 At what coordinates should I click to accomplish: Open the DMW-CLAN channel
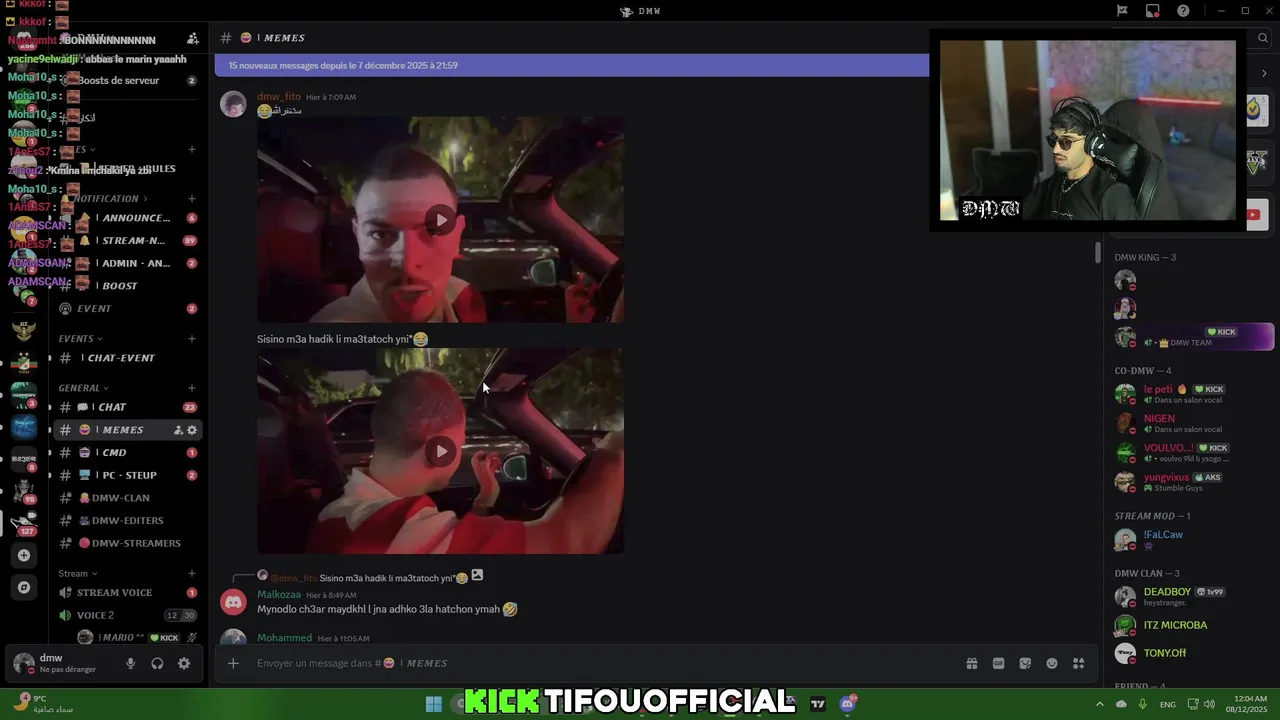128,498
